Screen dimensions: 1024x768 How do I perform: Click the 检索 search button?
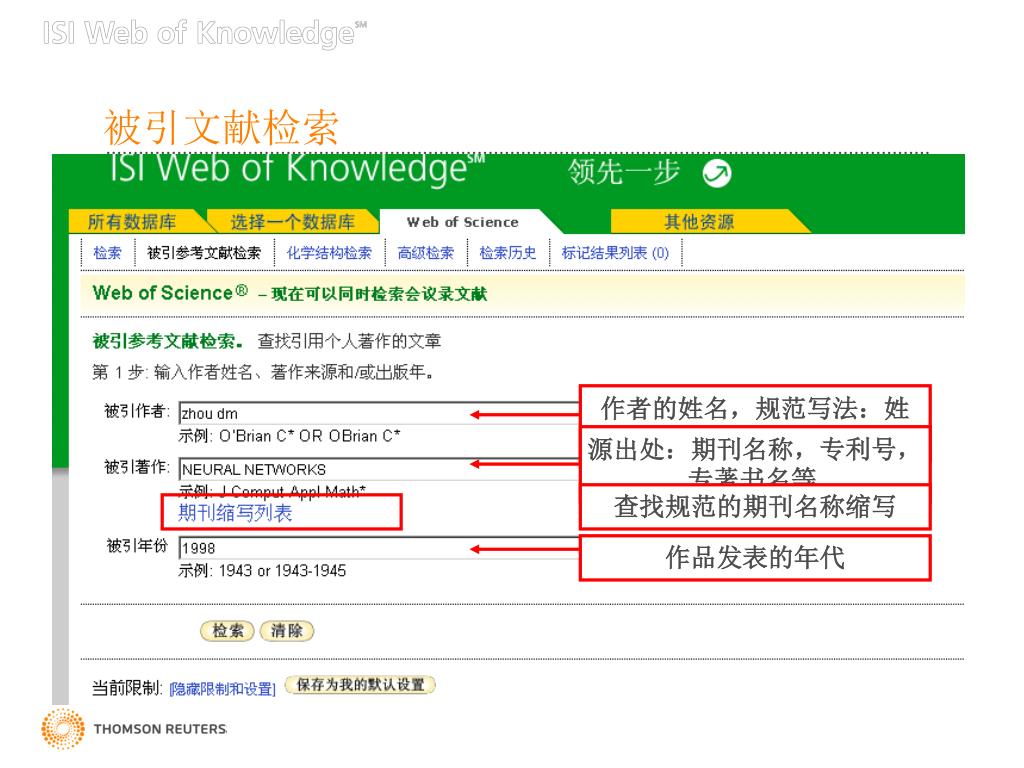[227, 631]
